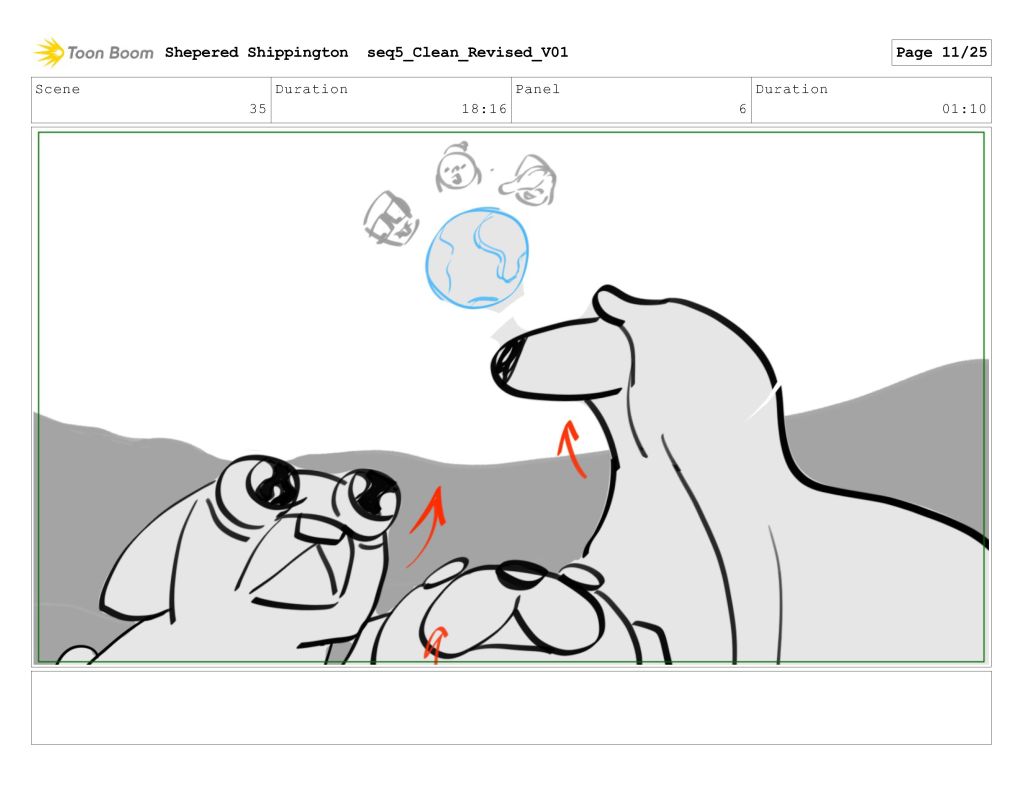Select the gray sketch left of the globe
This screenshot has height=791, width=1024.
click(390, 218)
